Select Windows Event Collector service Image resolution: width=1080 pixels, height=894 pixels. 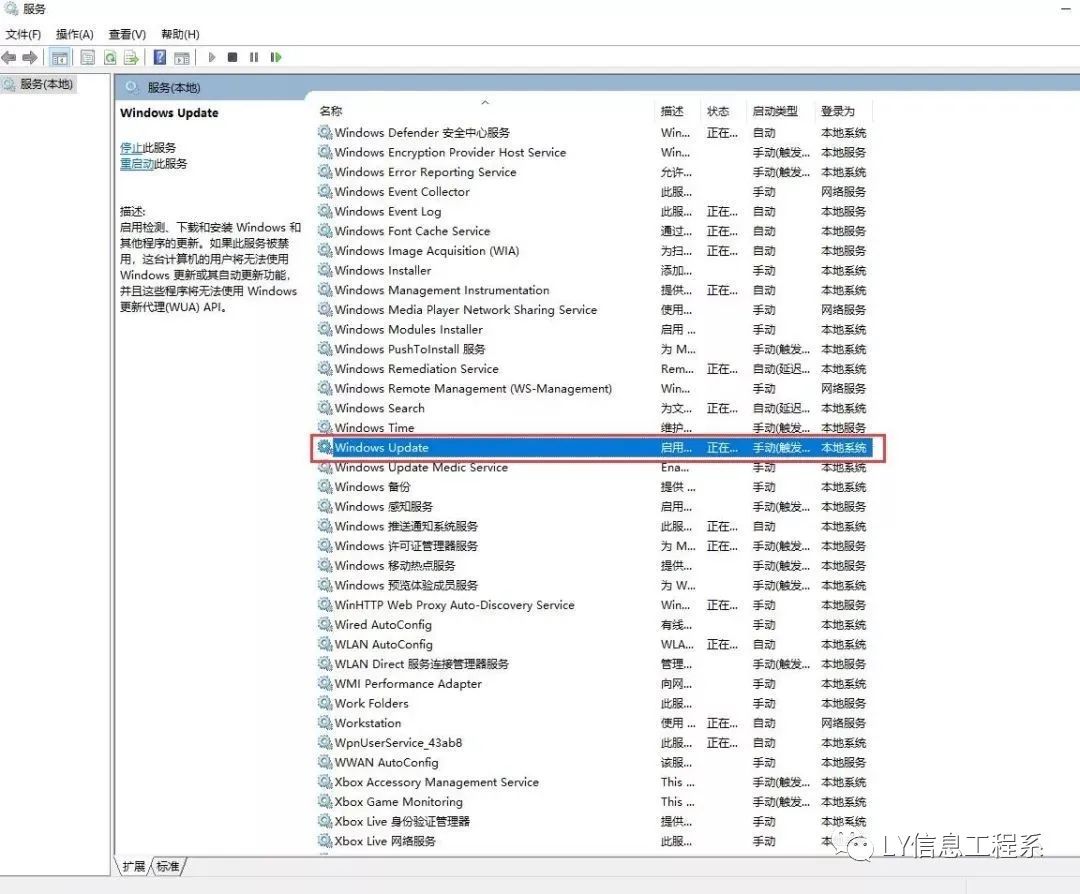pos(592,191)
